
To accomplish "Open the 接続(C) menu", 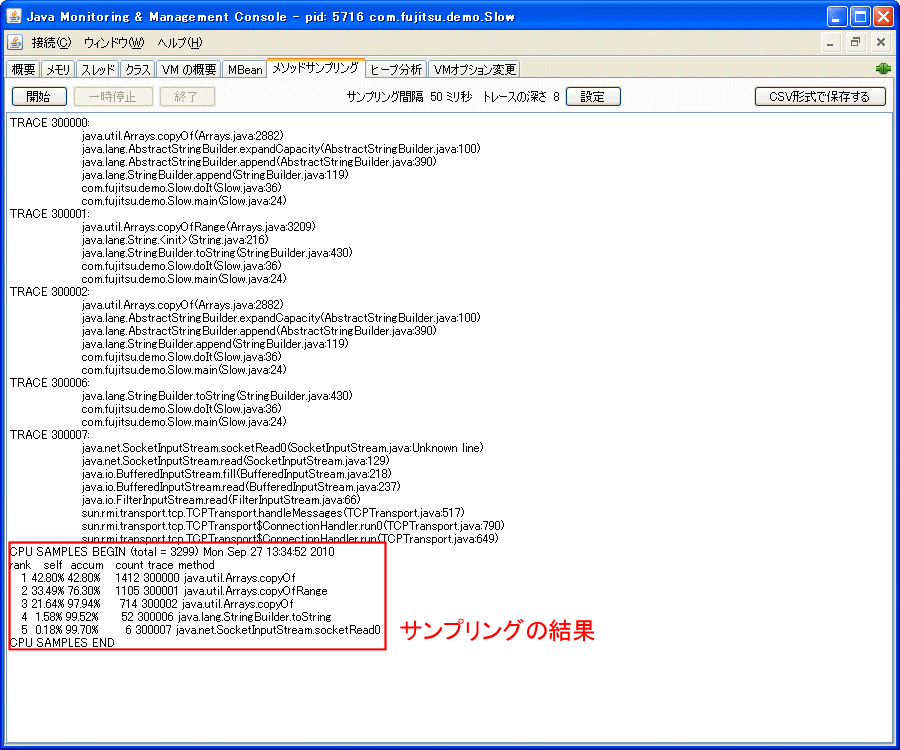I will 51,43.
